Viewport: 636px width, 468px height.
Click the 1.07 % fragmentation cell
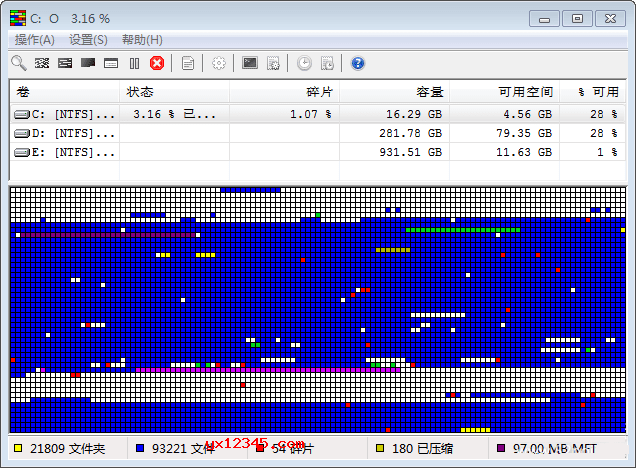284,114
